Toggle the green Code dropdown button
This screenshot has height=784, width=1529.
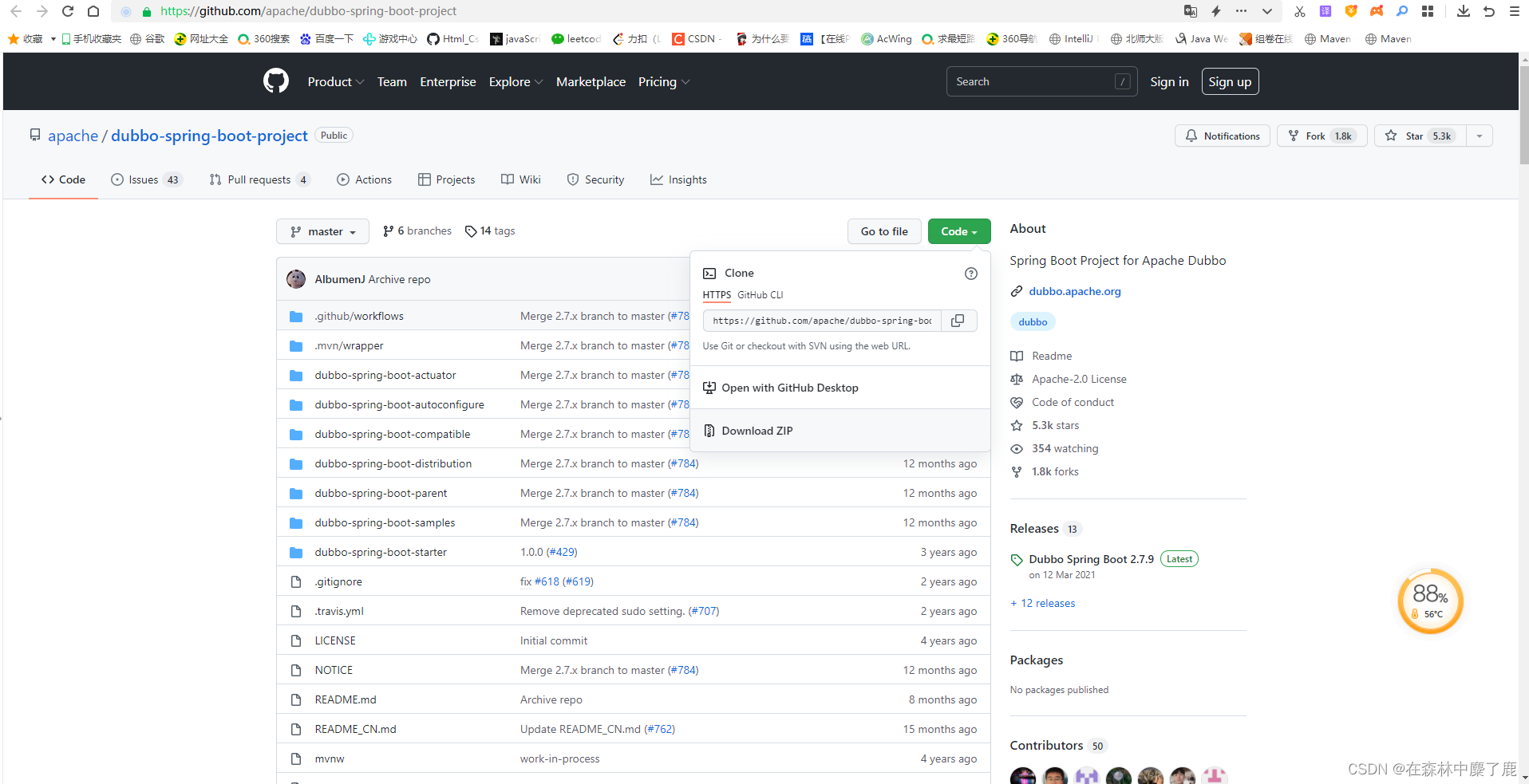(x=959, y=231)
